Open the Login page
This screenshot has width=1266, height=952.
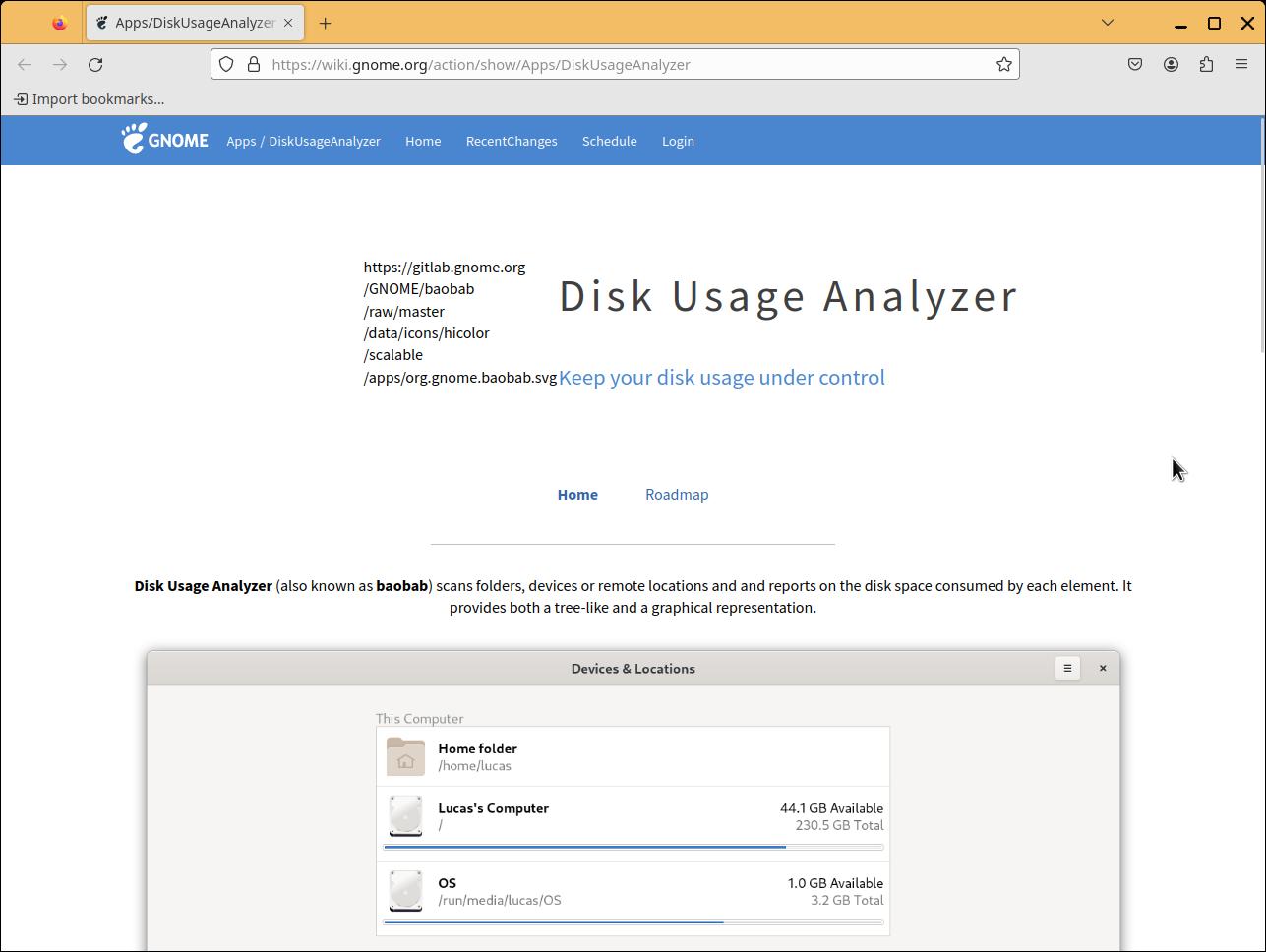pyautogui.click(x=678, y=141)
